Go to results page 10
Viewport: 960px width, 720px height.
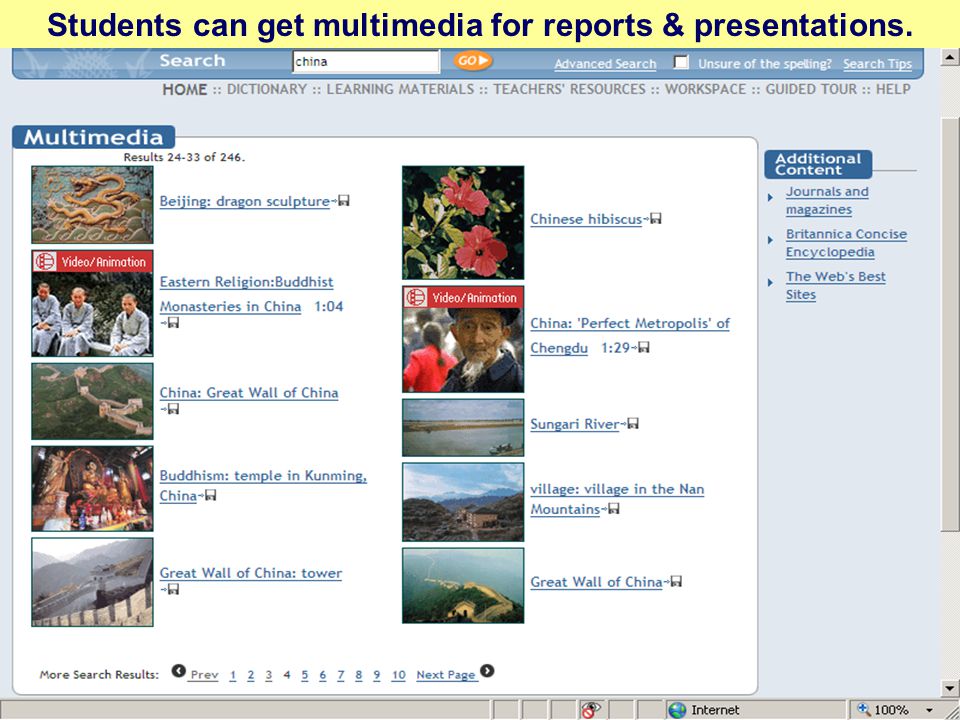(399, 675)
